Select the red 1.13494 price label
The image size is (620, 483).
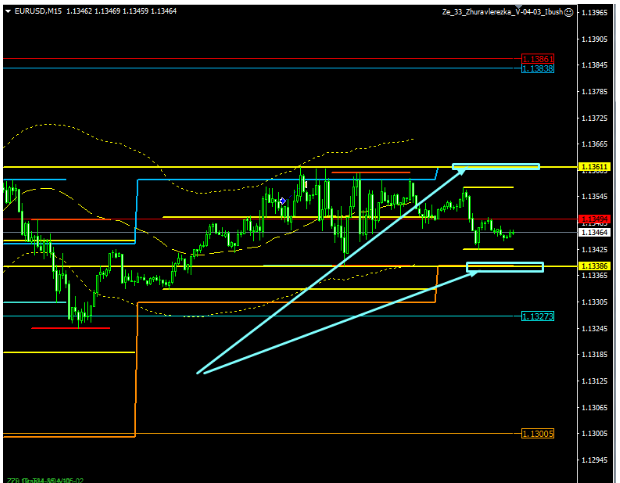point(595,219)
